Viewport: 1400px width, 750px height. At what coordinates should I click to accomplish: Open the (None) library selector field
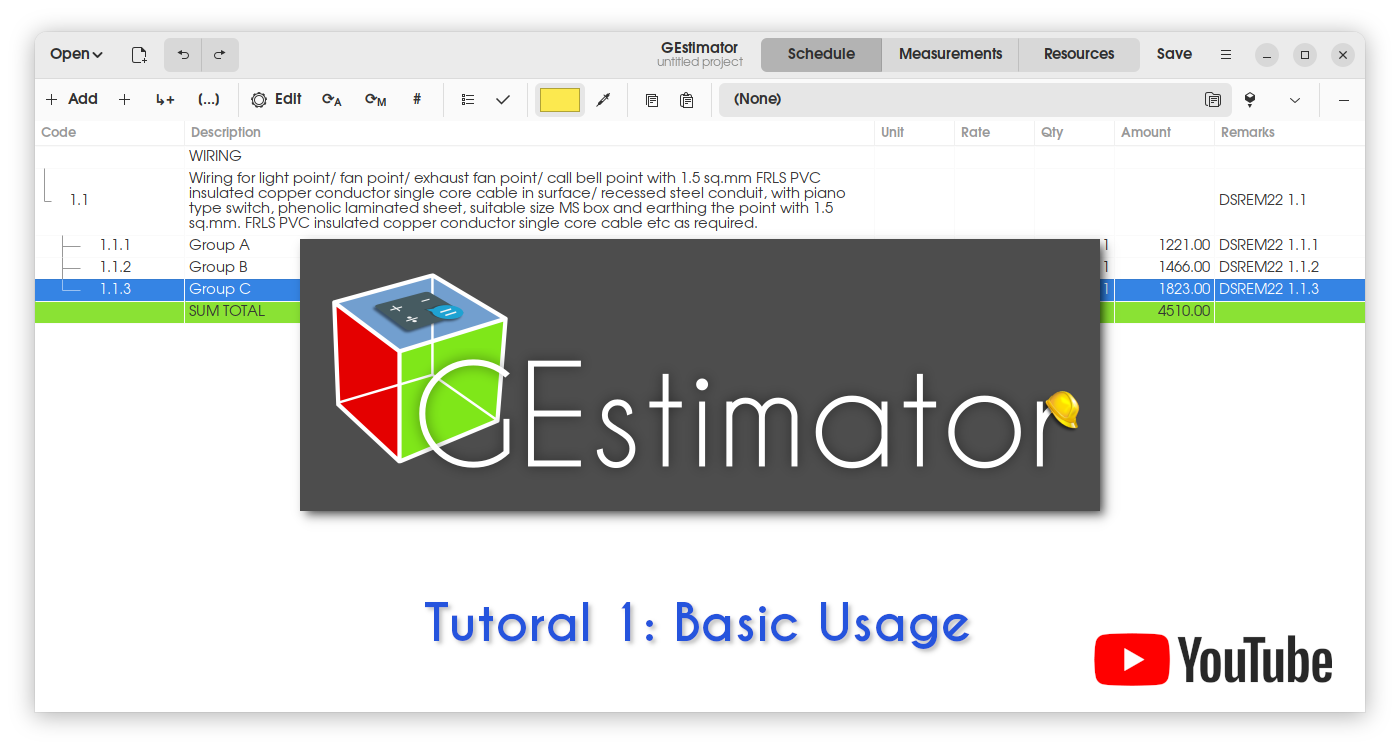(x=975, y=99)
